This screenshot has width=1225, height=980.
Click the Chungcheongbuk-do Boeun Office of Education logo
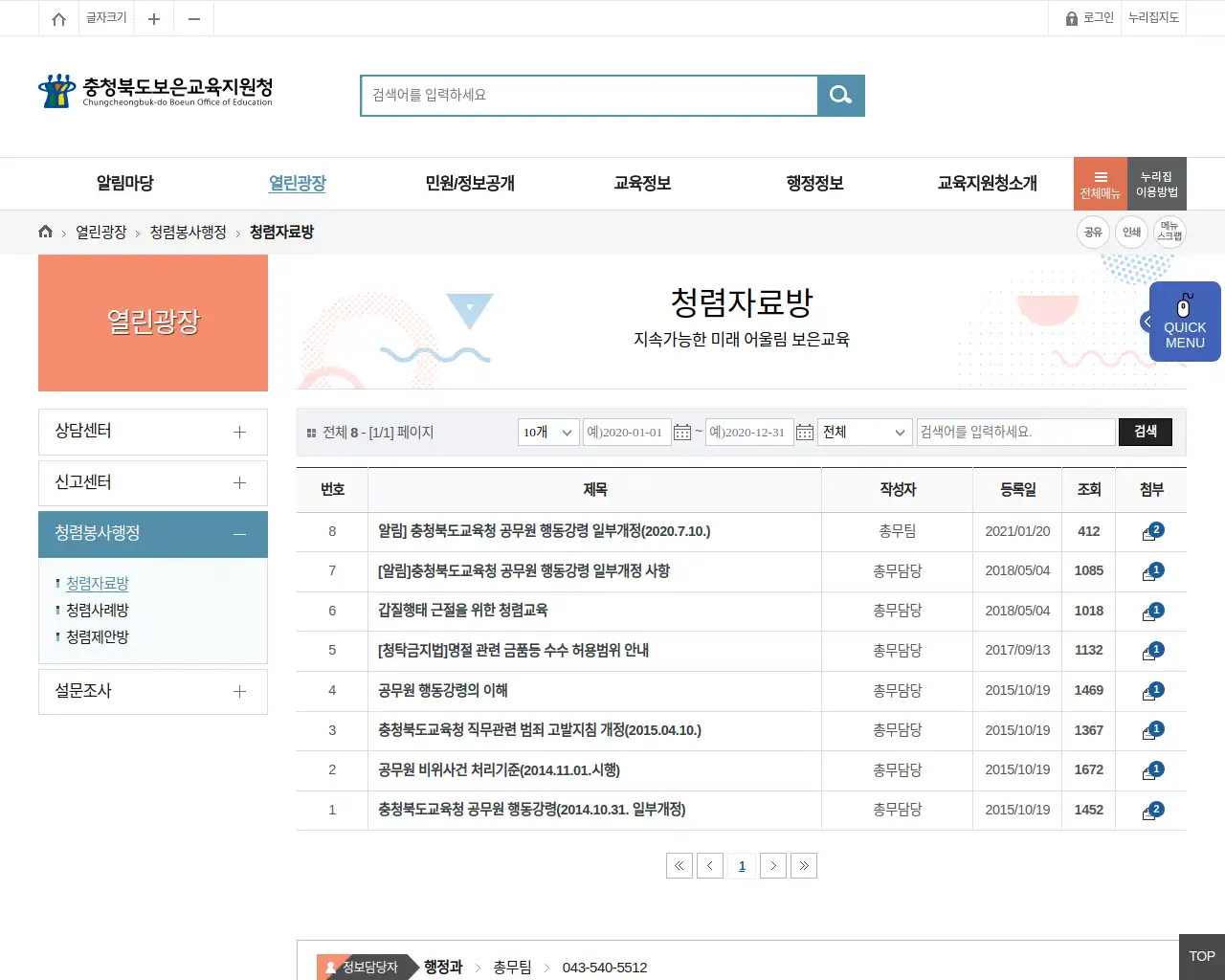[156, 91]
